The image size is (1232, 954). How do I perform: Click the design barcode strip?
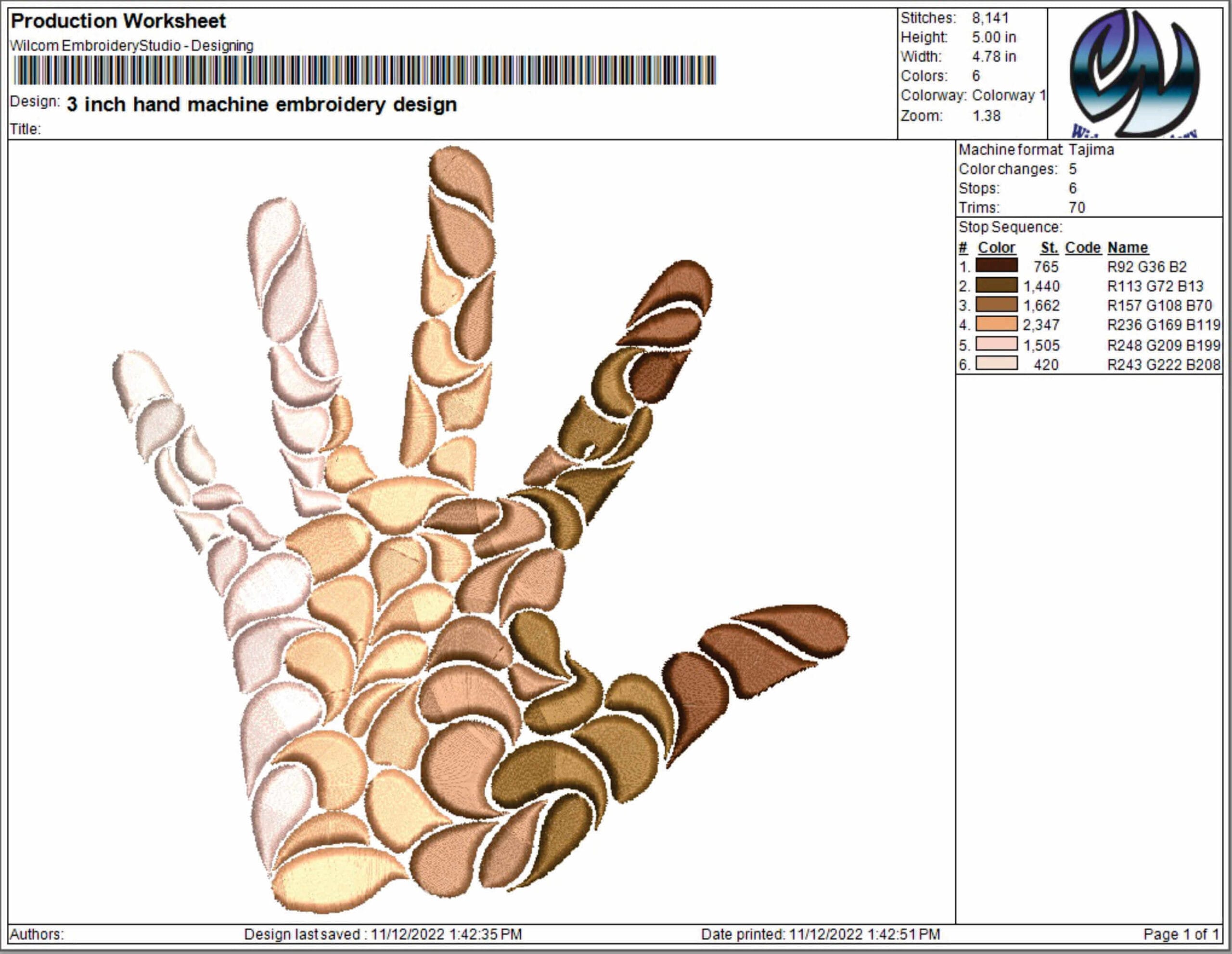click(x=364, y=71)
